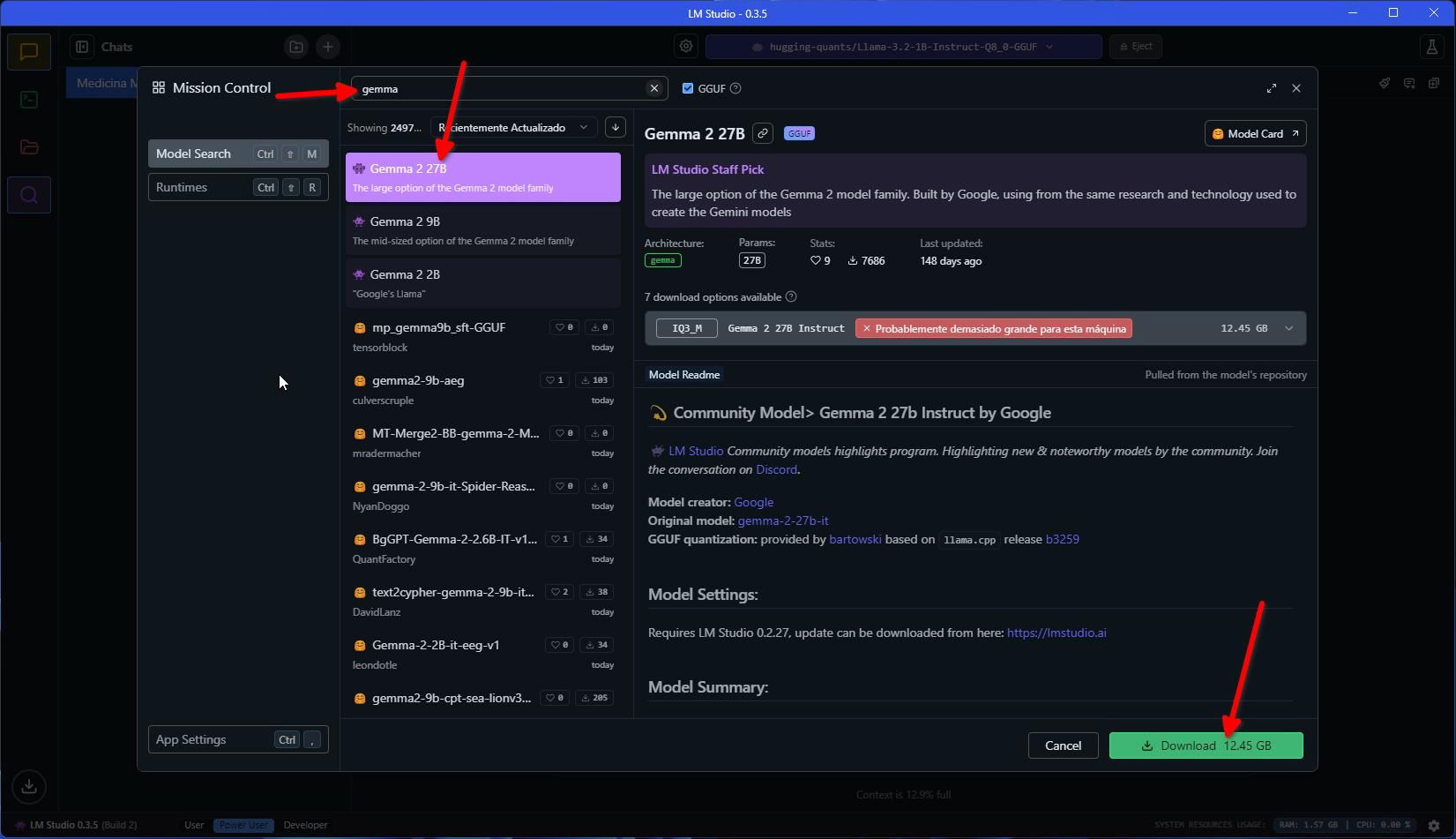Select mp_gemma9b_sft-GGUF result
This screenshot has height=839, width=1456.
pos(483,336)
